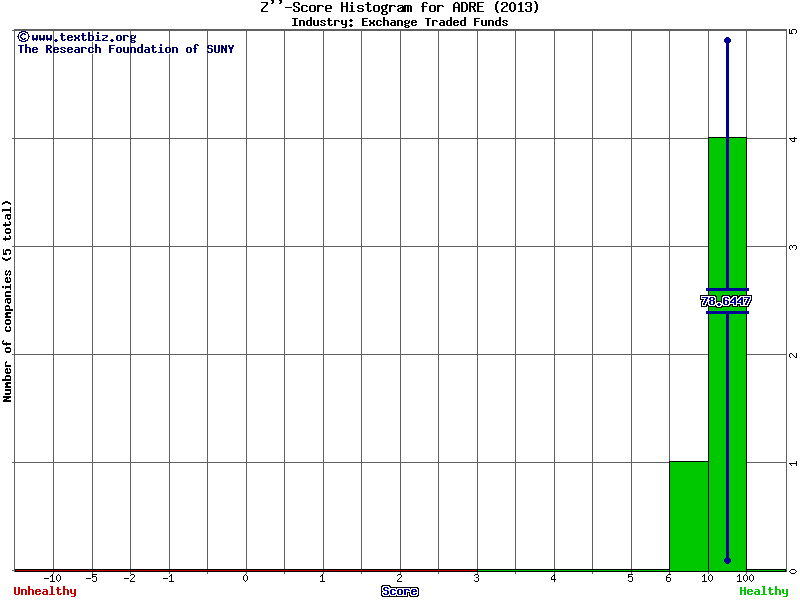Click The Research Foundation of SUNY text
Viewport: 800px width, 600px height.
tap(126, 49)
